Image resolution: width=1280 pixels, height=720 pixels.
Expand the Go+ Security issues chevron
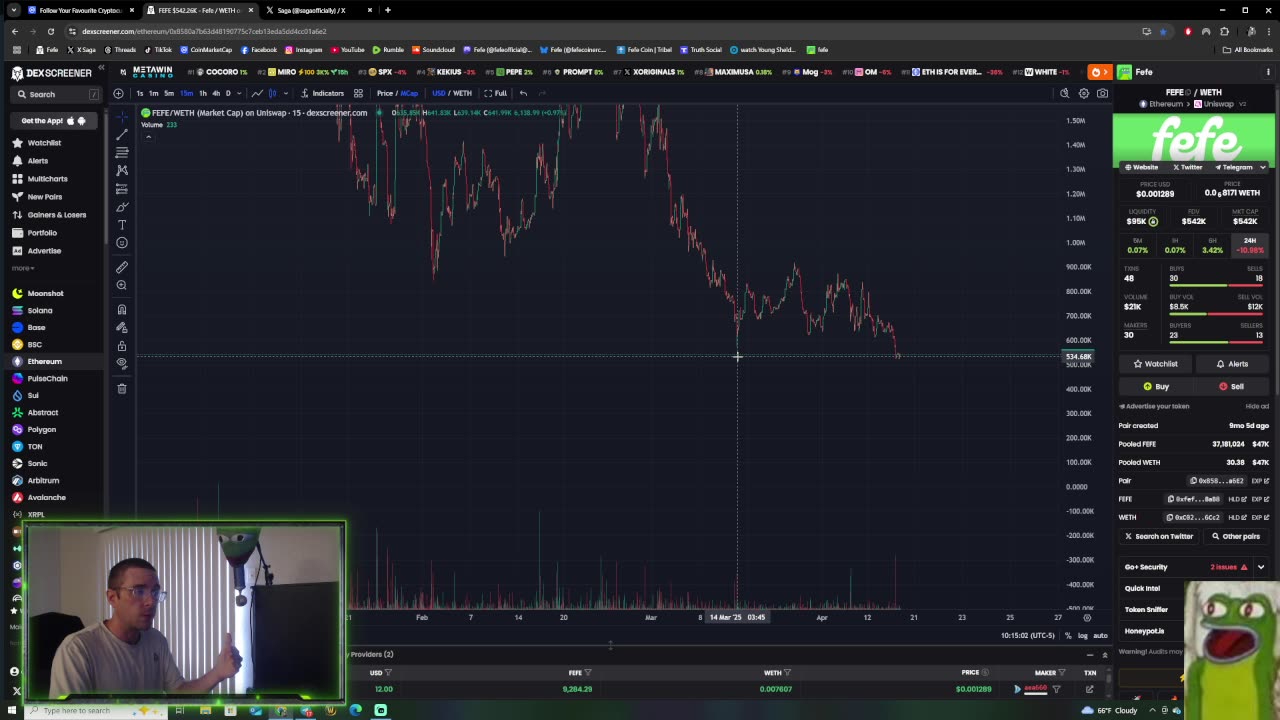[x=1261, y=567]
